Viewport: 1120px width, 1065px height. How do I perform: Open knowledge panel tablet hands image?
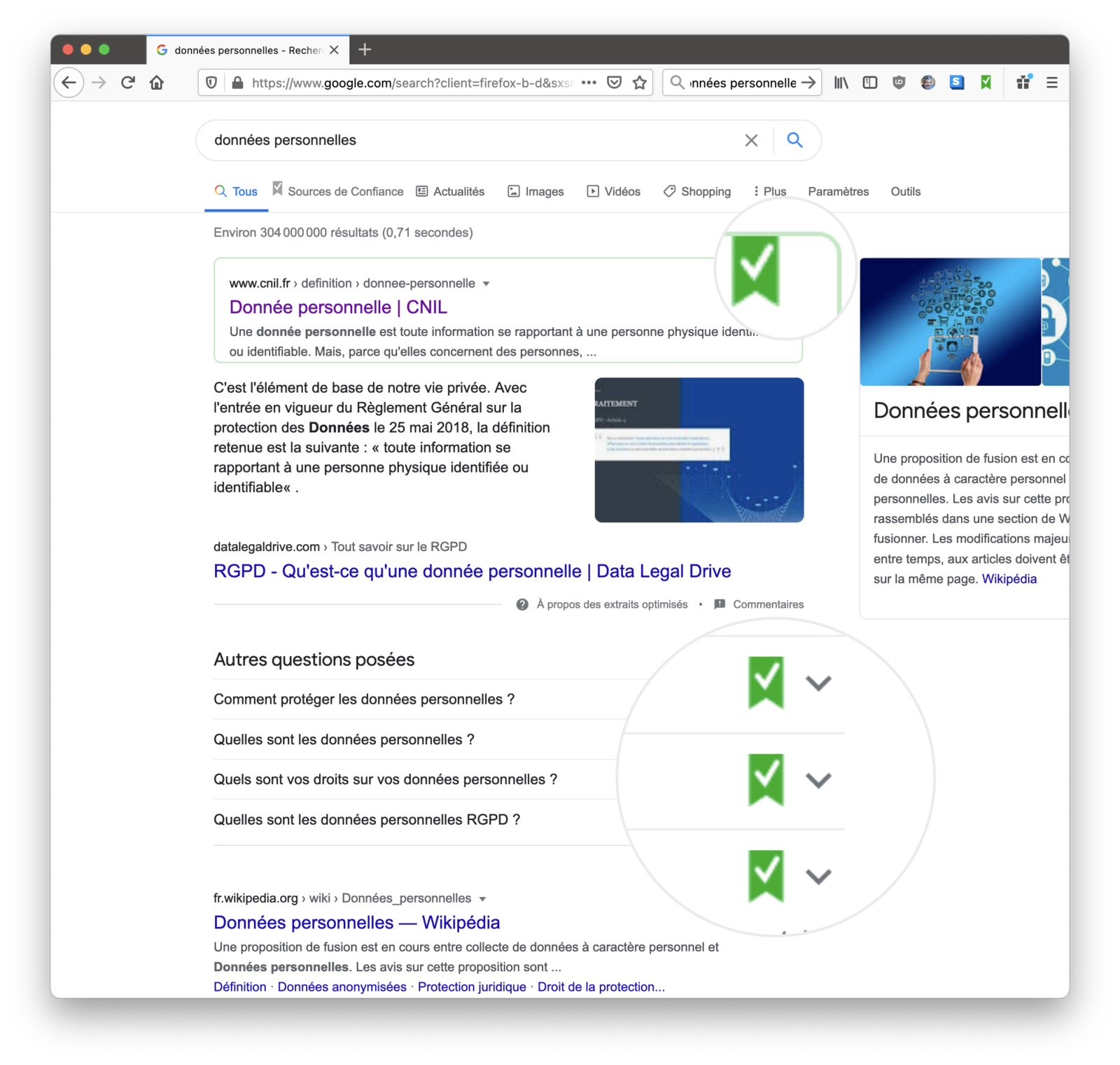[x=950, y=321]
